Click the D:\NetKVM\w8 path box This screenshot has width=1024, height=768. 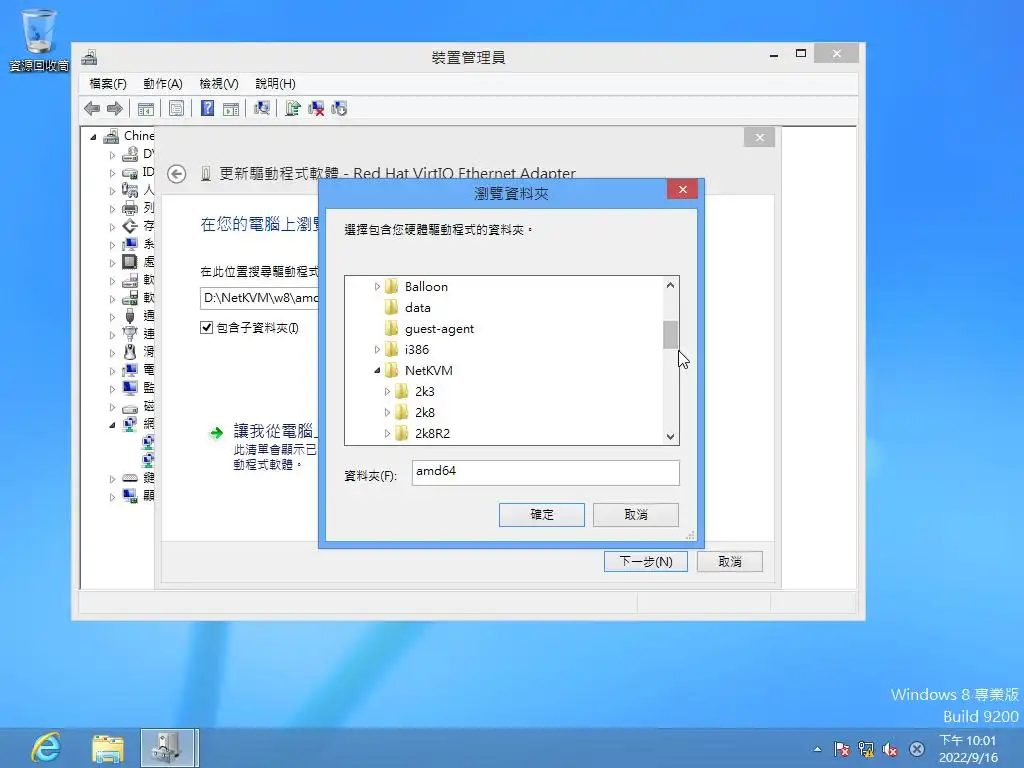coord(259,298)
